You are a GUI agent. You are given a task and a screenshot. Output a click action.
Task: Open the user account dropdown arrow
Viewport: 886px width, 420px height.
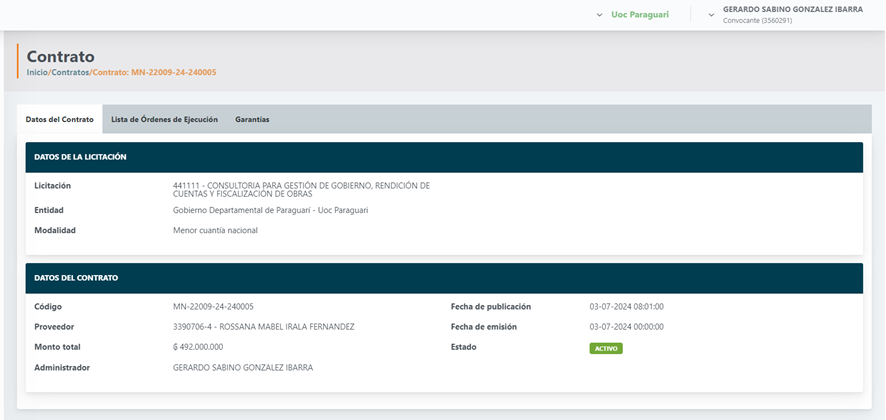click(x=711, y=15)
